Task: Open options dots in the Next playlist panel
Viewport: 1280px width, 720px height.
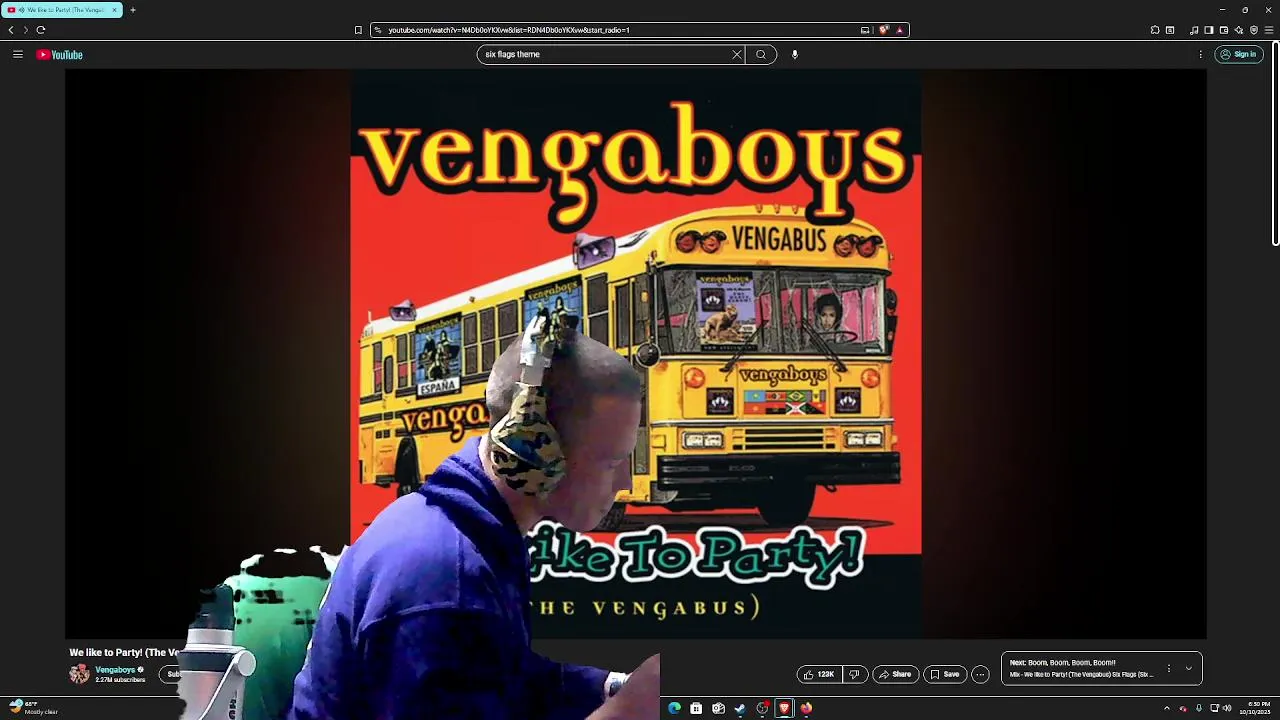Action: click(1168, 668)
